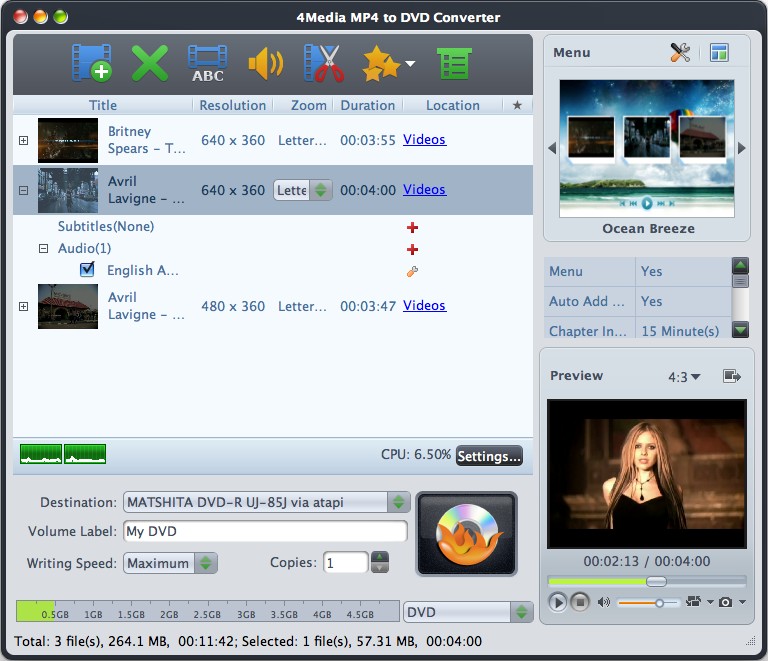This screenshot has width=768, height=661.
Task: Open effects dropdown arrow beside the stars
Action: [x=410, y=64]
